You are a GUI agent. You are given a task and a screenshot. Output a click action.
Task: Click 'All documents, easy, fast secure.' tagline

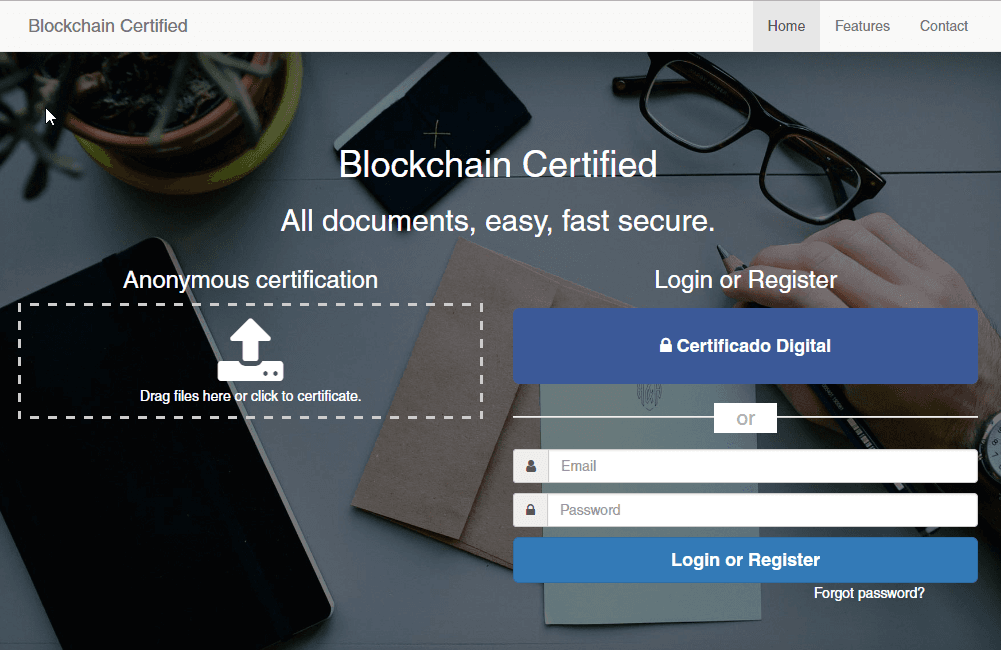pos(497,222)
